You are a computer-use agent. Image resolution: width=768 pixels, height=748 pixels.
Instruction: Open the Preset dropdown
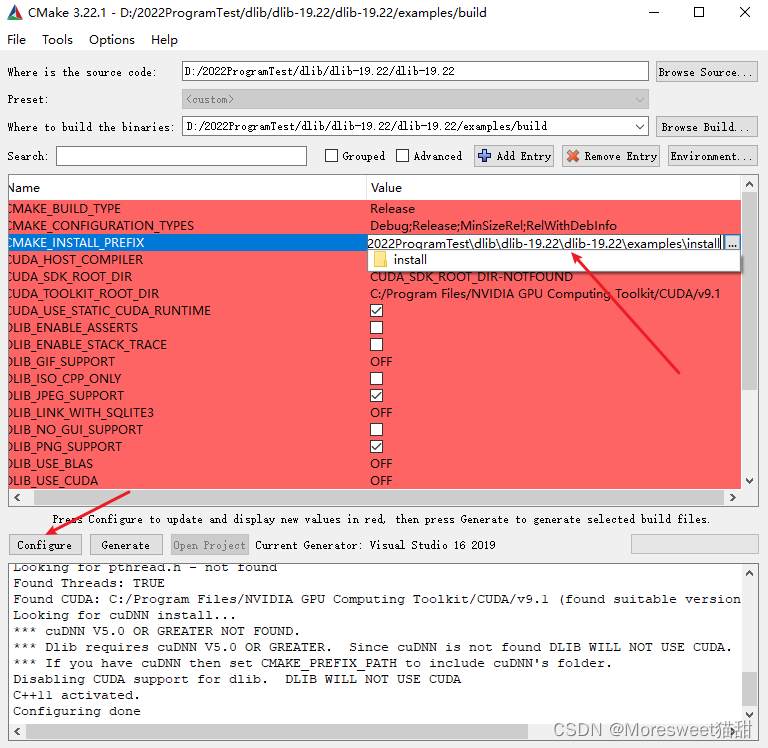[415, 99]
